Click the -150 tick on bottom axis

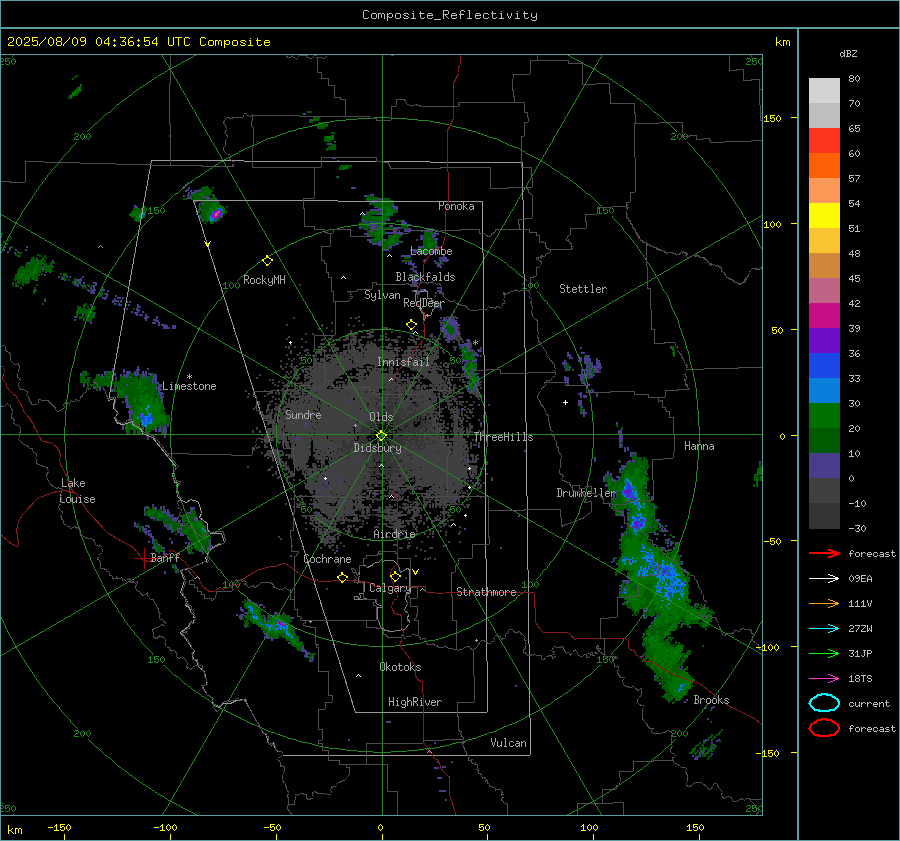(59, 827)
